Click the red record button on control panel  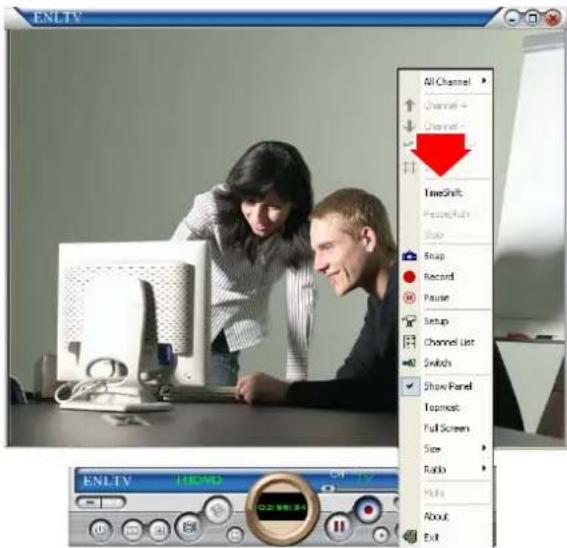click(368, 510)
